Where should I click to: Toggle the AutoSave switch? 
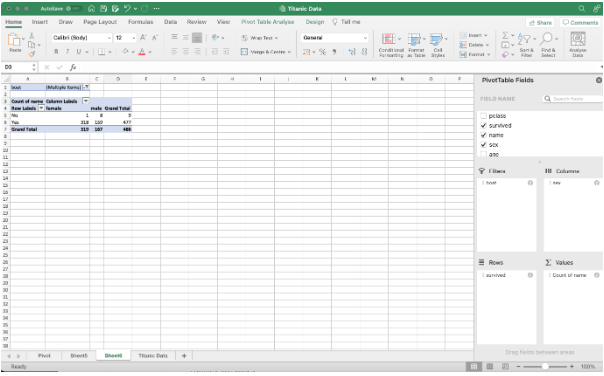coord(74,8)
